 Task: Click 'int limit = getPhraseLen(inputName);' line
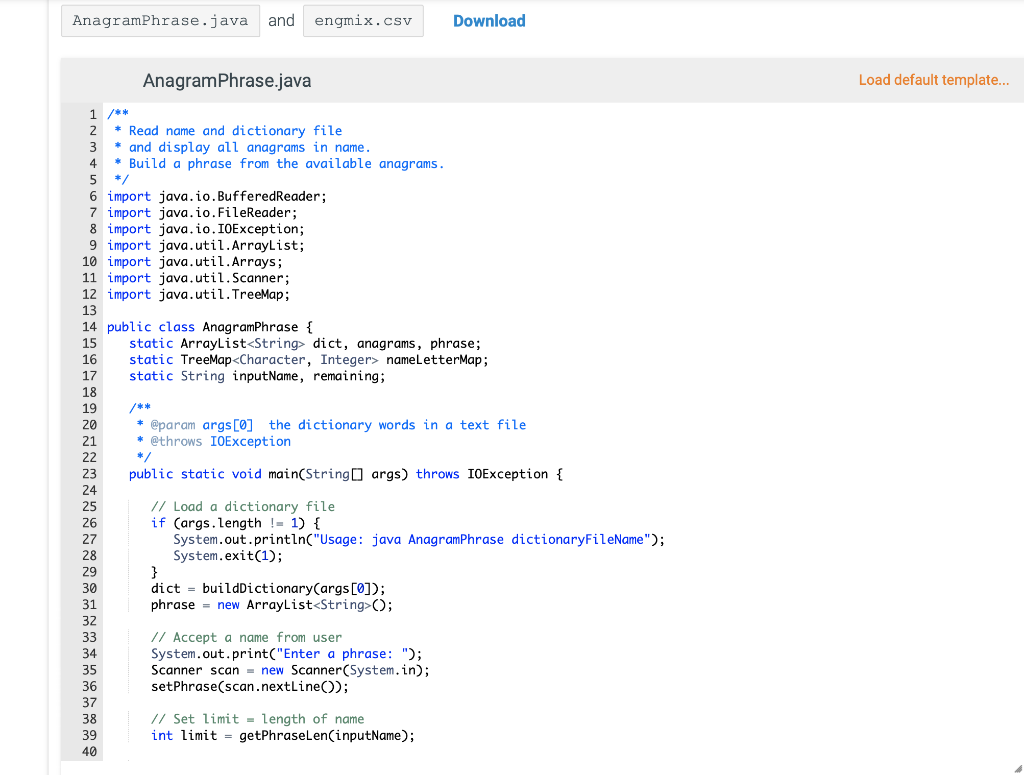click(283, 735)
